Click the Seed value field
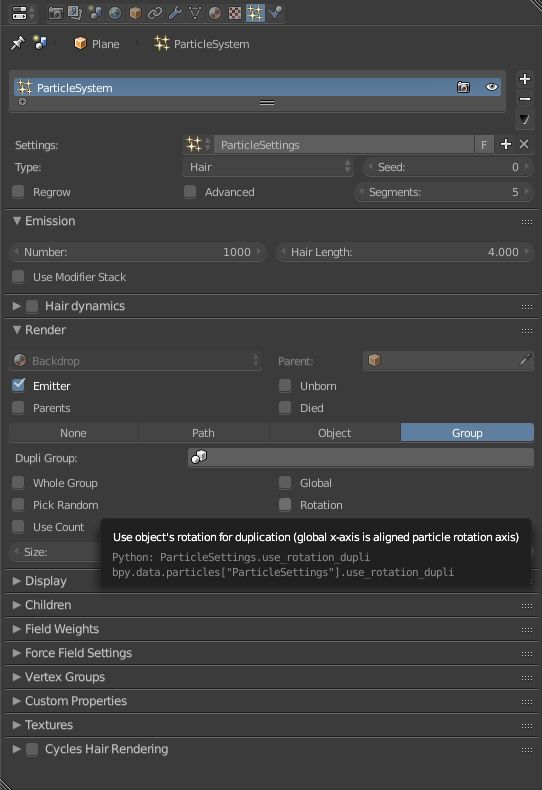The image size is (542, 790). pyautogui.click(x=448, y=167)
